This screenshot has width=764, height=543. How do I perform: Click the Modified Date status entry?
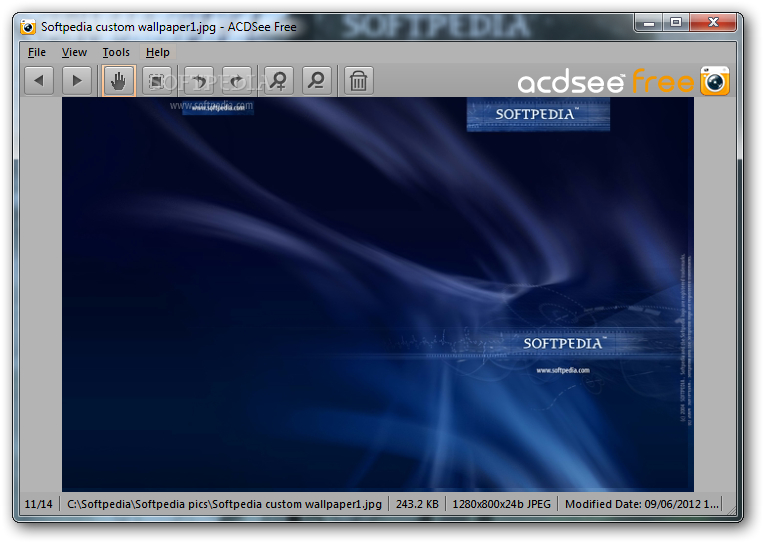click(642, 504)
